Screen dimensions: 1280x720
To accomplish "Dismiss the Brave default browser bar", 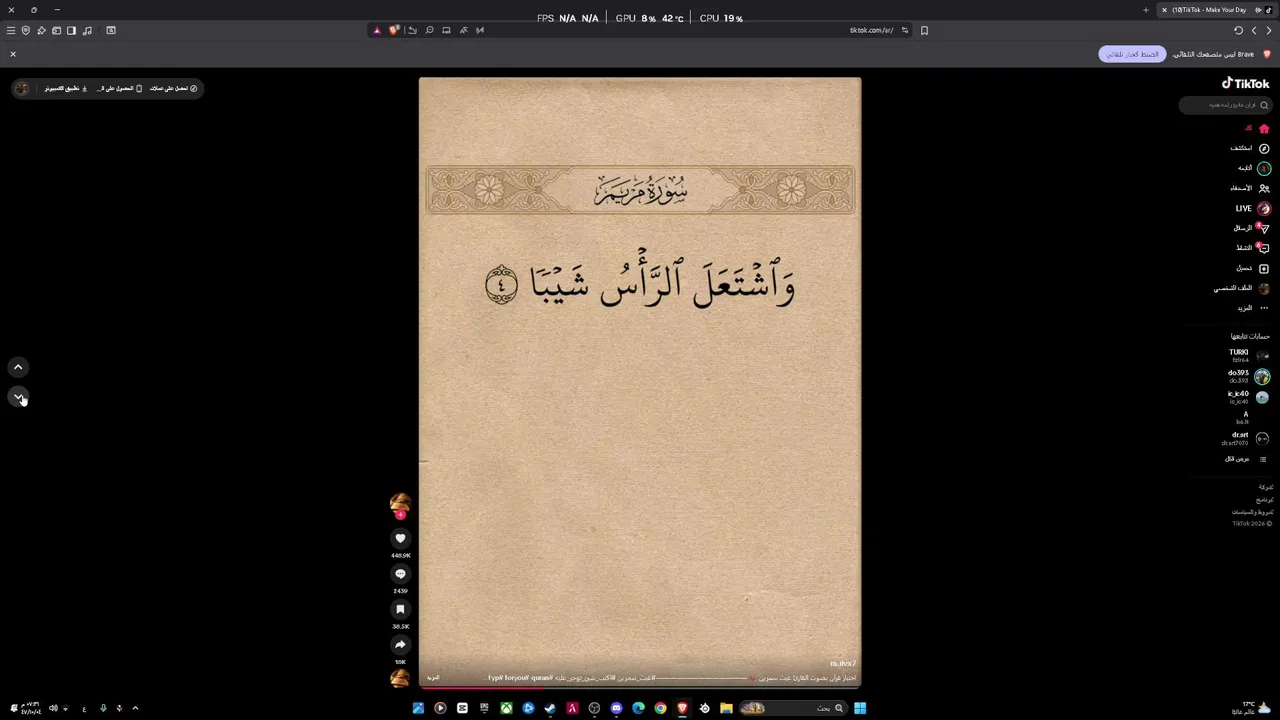I will (x=13, y=54).
